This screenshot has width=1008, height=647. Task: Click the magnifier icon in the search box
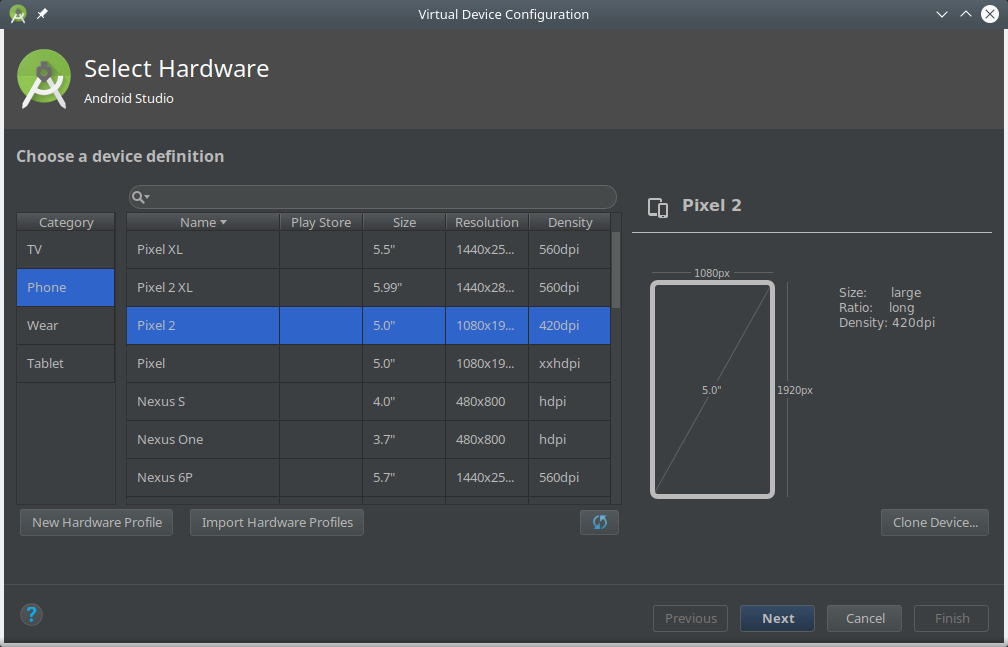pos(139,196)
